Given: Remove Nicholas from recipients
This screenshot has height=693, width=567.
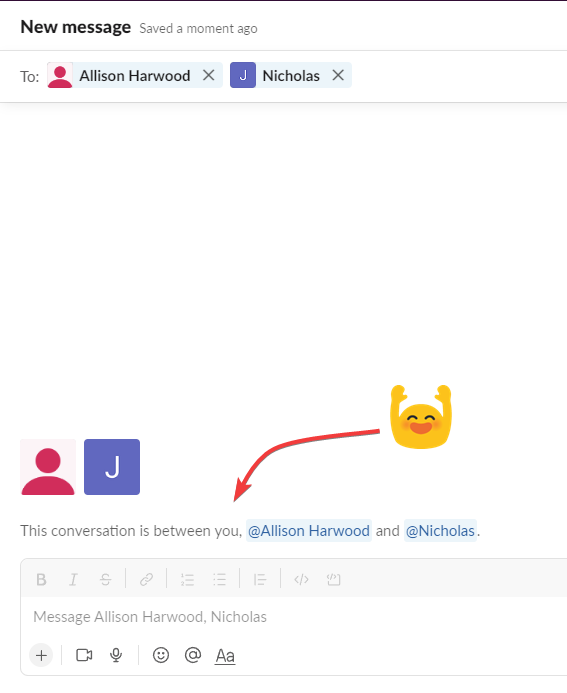Looking at the screenshot, I should pyautogui.click(x=338, y=75).
